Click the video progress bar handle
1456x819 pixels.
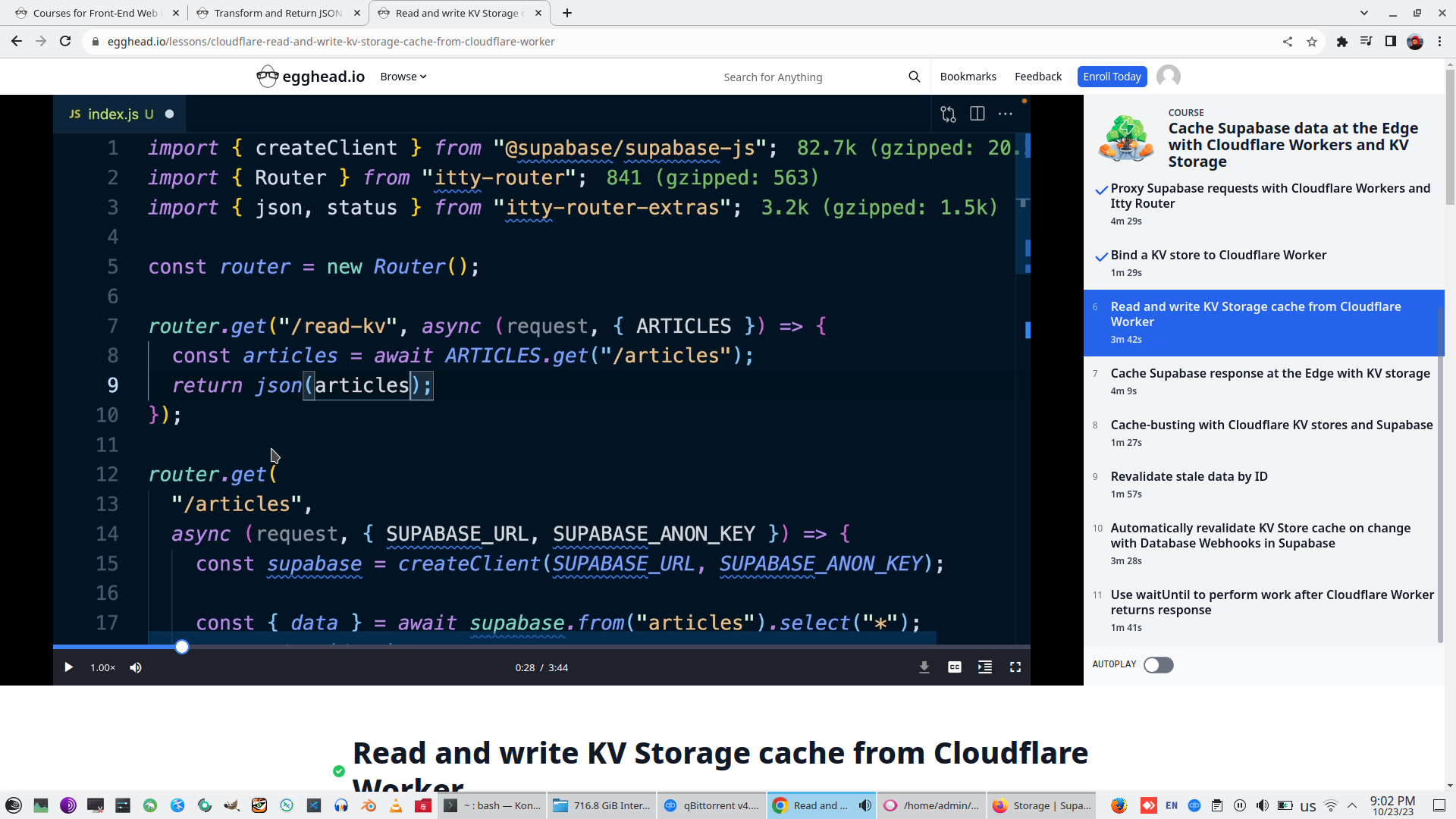(x=182, y=647)
